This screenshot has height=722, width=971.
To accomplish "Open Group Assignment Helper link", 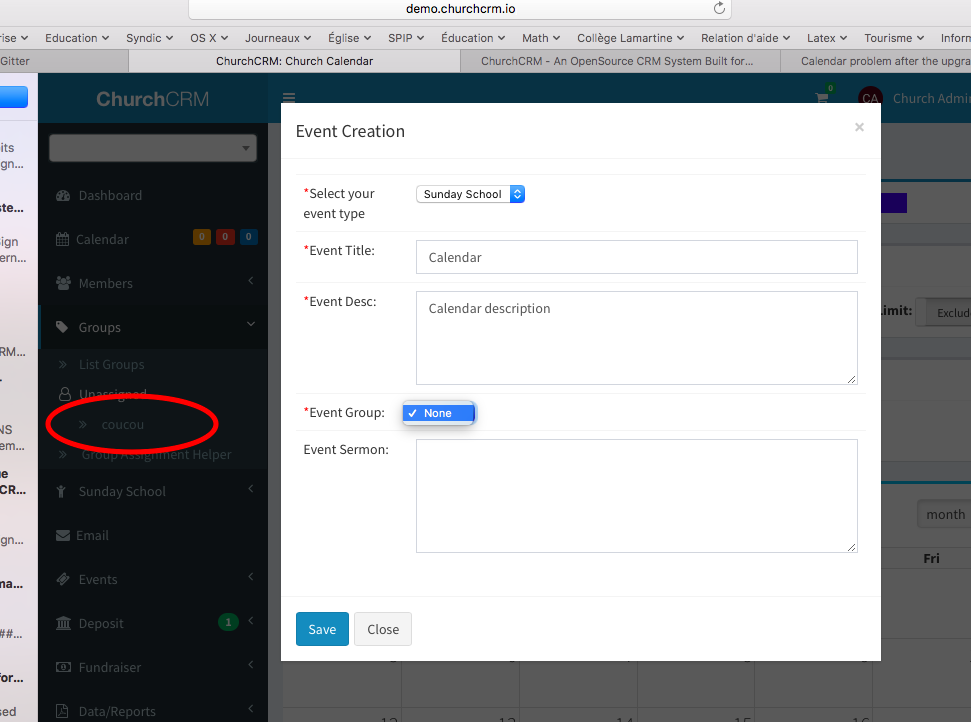I will 157,455.
